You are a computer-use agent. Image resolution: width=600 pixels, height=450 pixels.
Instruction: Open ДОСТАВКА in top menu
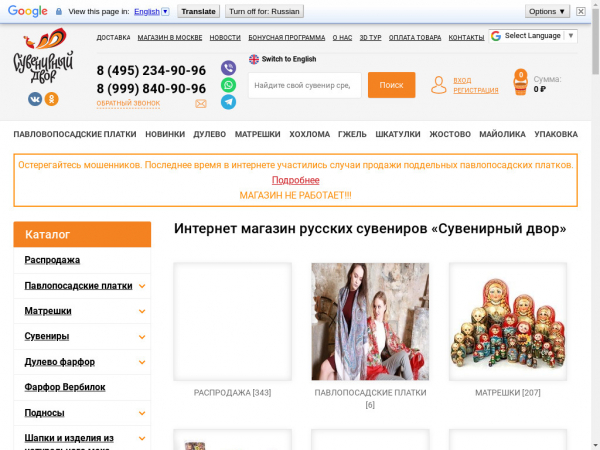coord(113,38)
